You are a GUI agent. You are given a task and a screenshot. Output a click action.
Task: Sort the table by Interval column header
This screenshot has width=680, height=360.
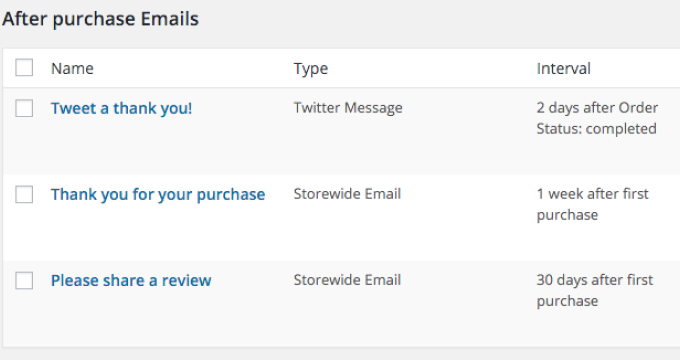pyautogui.click(x=563, y=69)
